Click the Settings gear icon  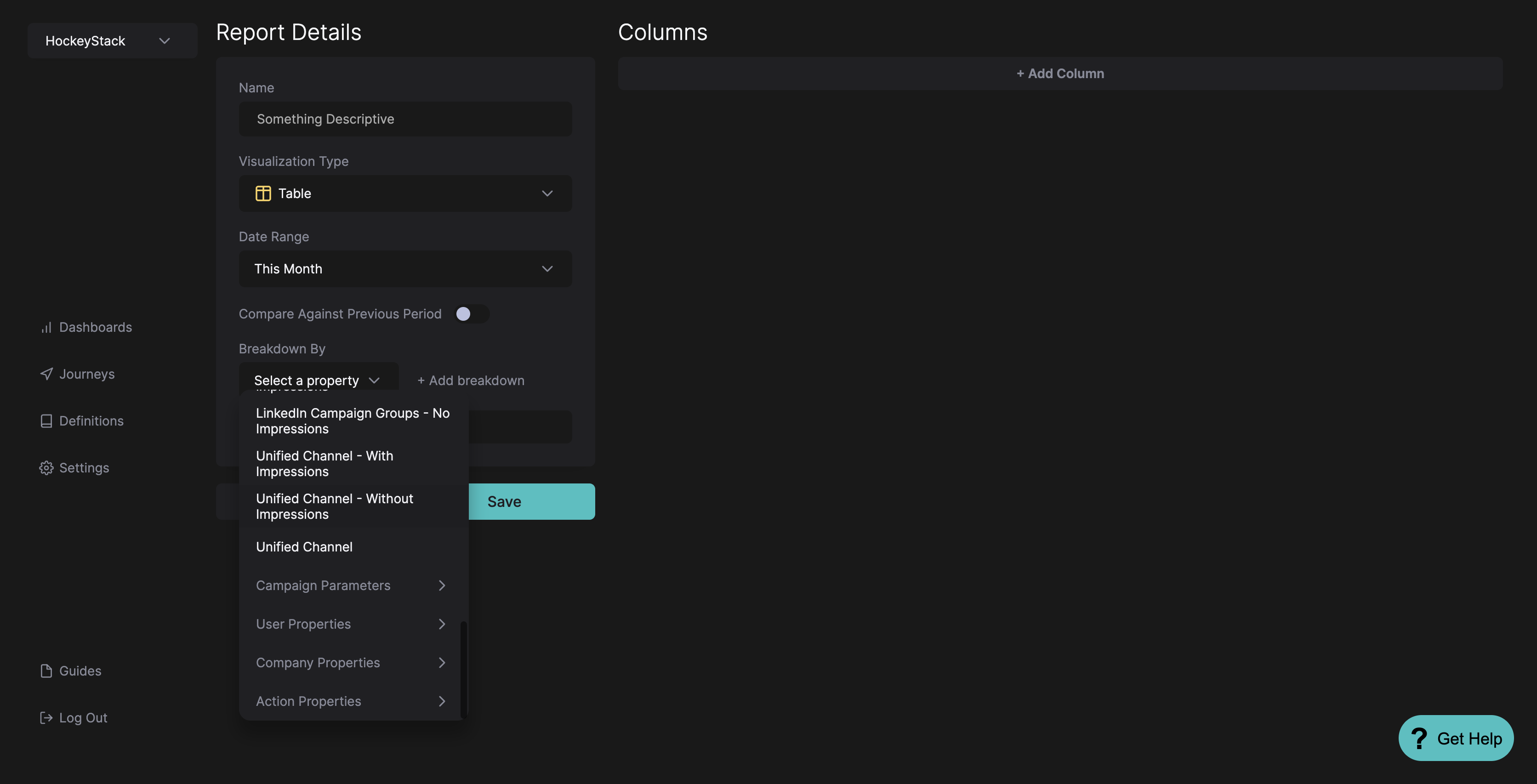(x=46, y=468)
